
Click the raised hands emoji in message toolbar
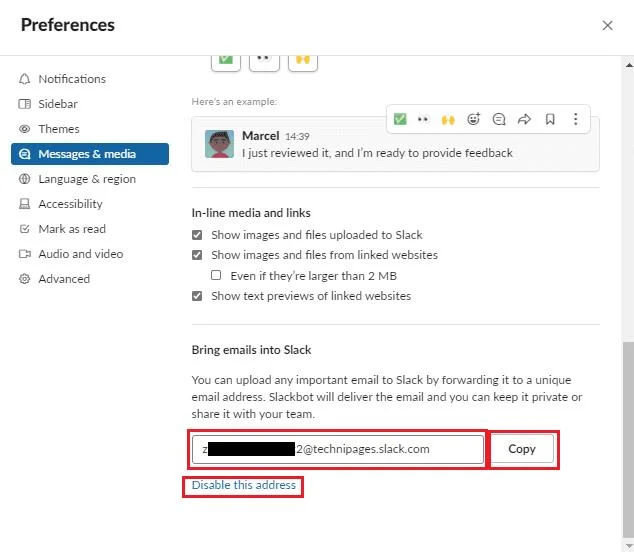click(x=448, y=119)
